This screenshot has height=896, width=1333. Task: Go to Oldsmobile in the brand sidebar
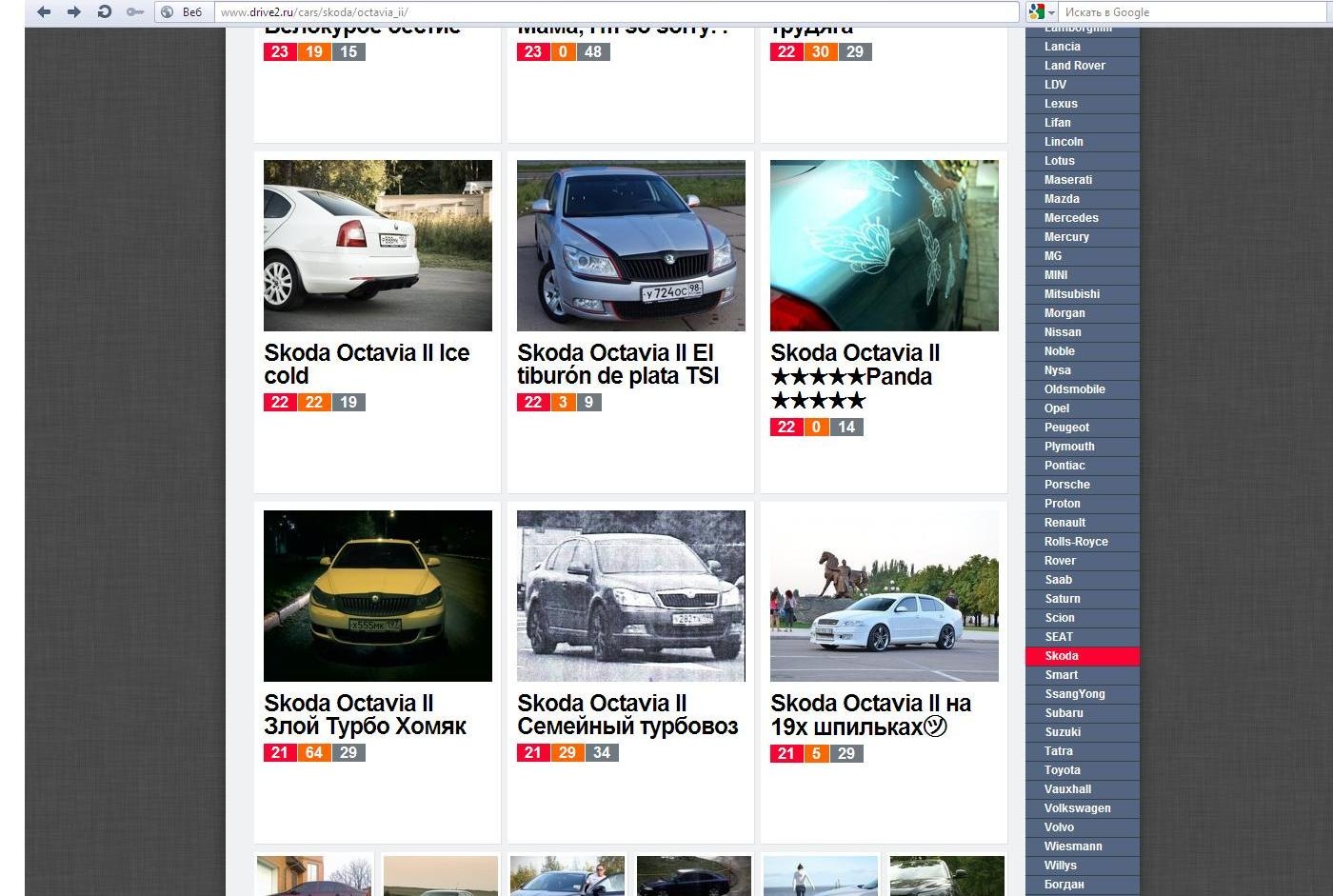pos(1083,389)
